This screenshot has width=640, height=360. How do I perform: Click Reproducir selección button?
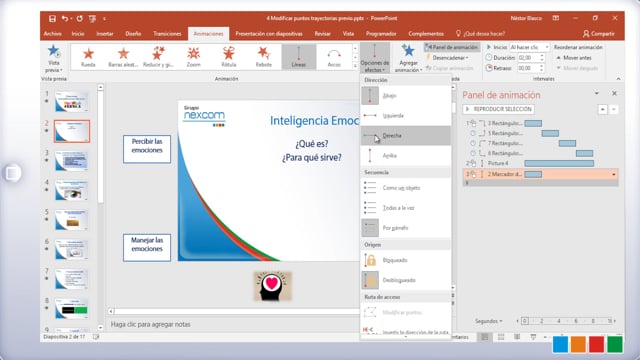click(498, 109)
